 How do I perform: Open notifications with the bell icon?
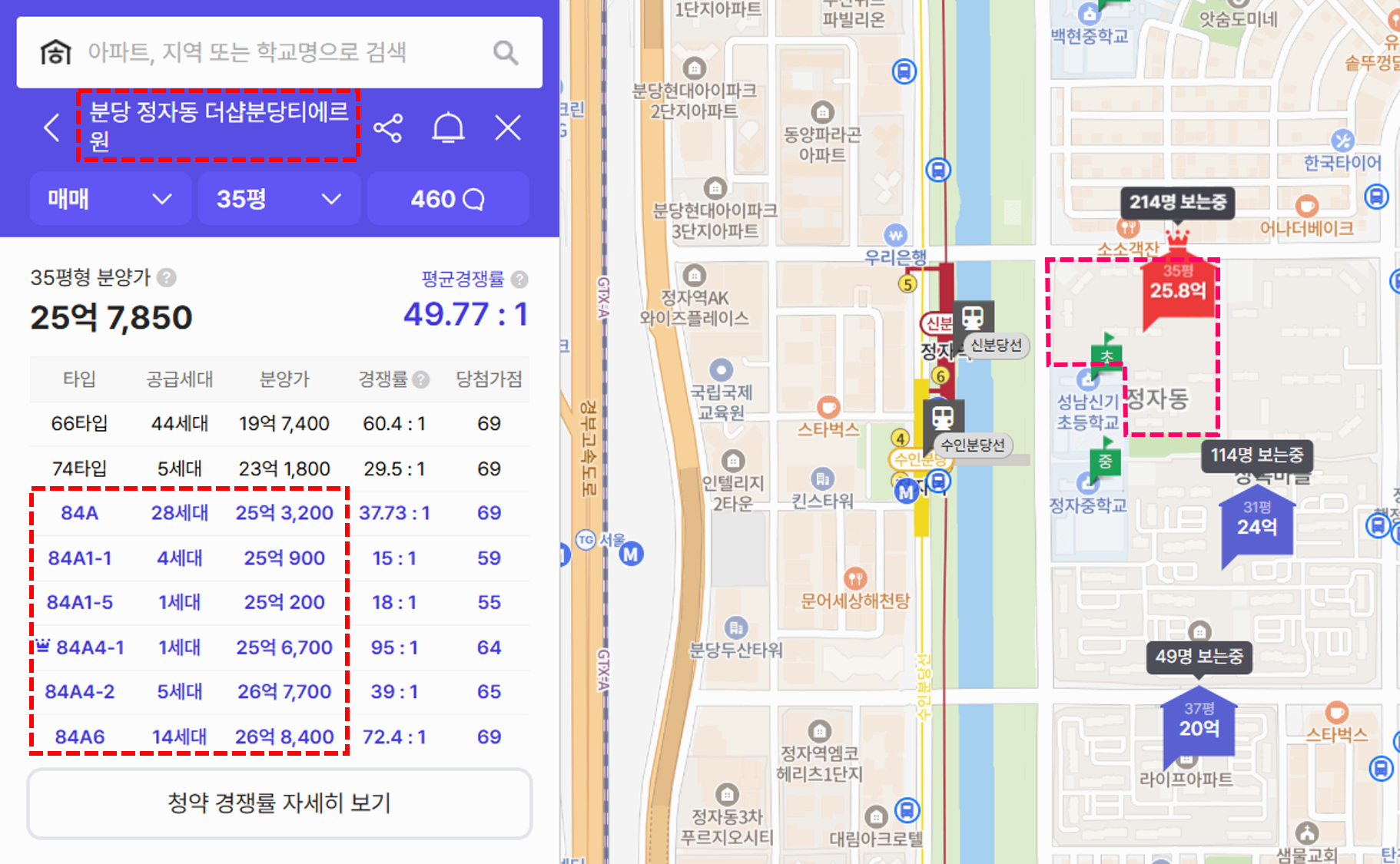click(449, 127)
